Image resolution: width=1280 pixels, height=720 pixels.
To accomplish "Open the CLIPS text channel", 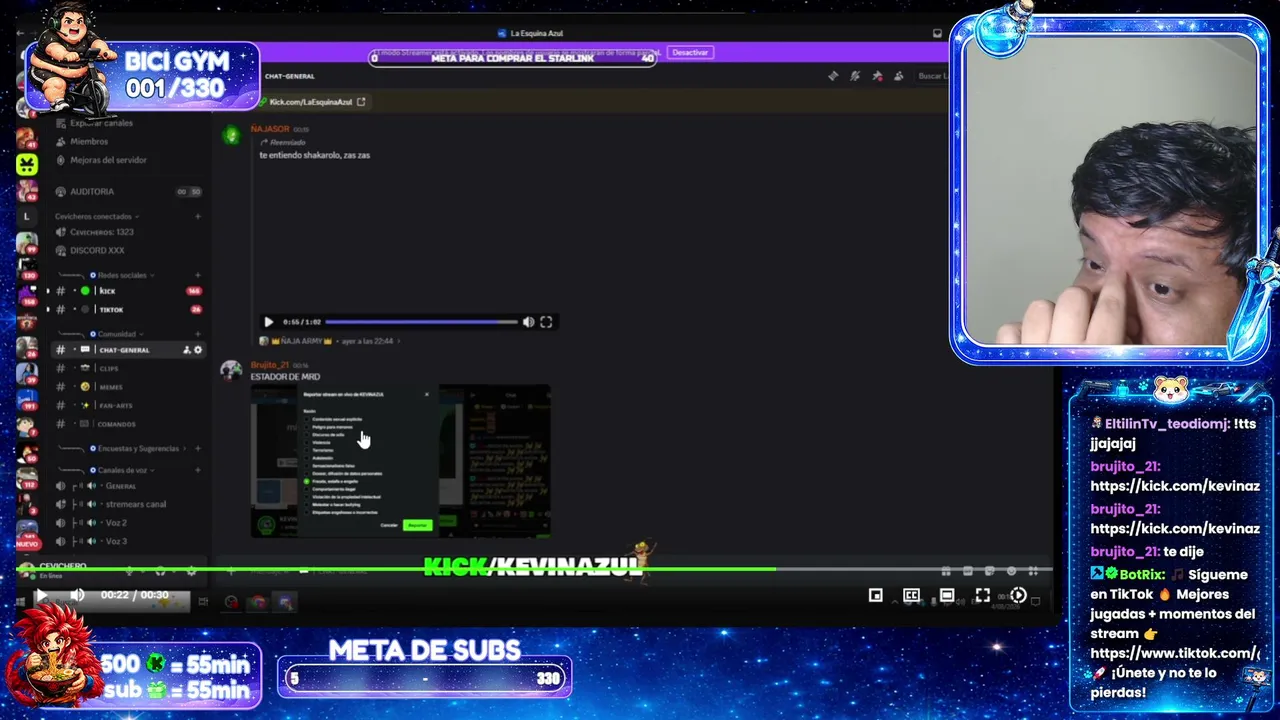I will click(x=109, y=368).
